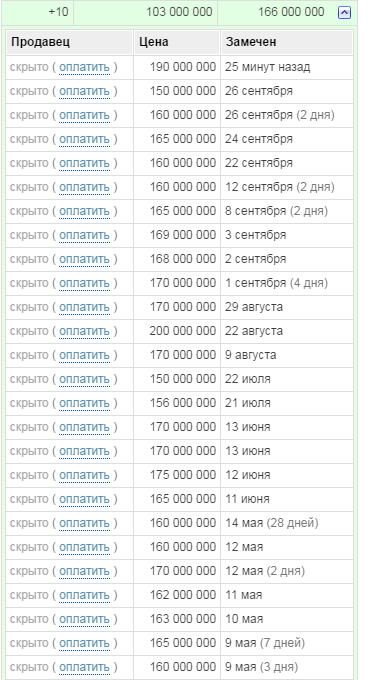Click оплатить for the 169 000 000 offer
Viewport: 371px width, 680px height.
pyautogui.click(x=85, y=235)
